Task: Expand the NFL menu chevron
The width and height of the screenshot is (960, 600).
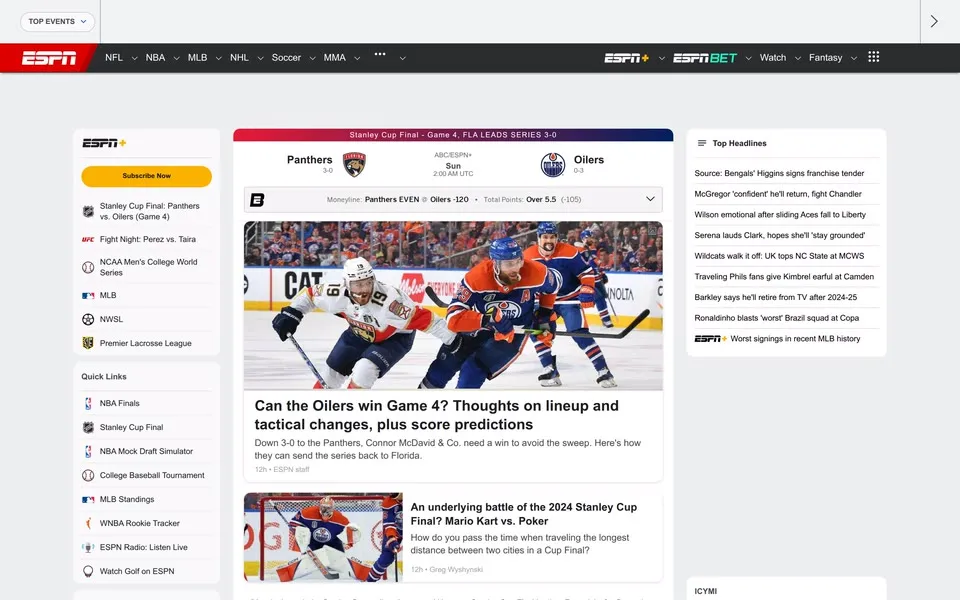Action: click(134, 58)
